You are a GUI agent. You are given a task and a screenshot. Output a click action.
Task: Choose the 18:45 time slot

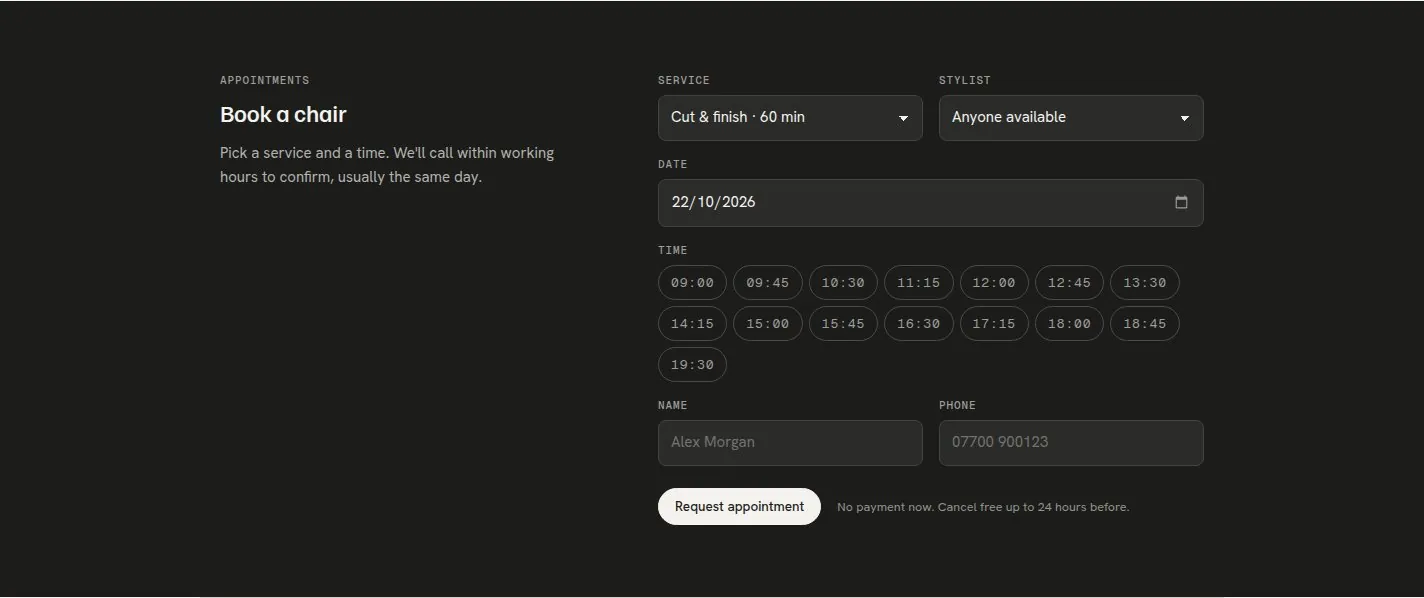(1145, 324)
